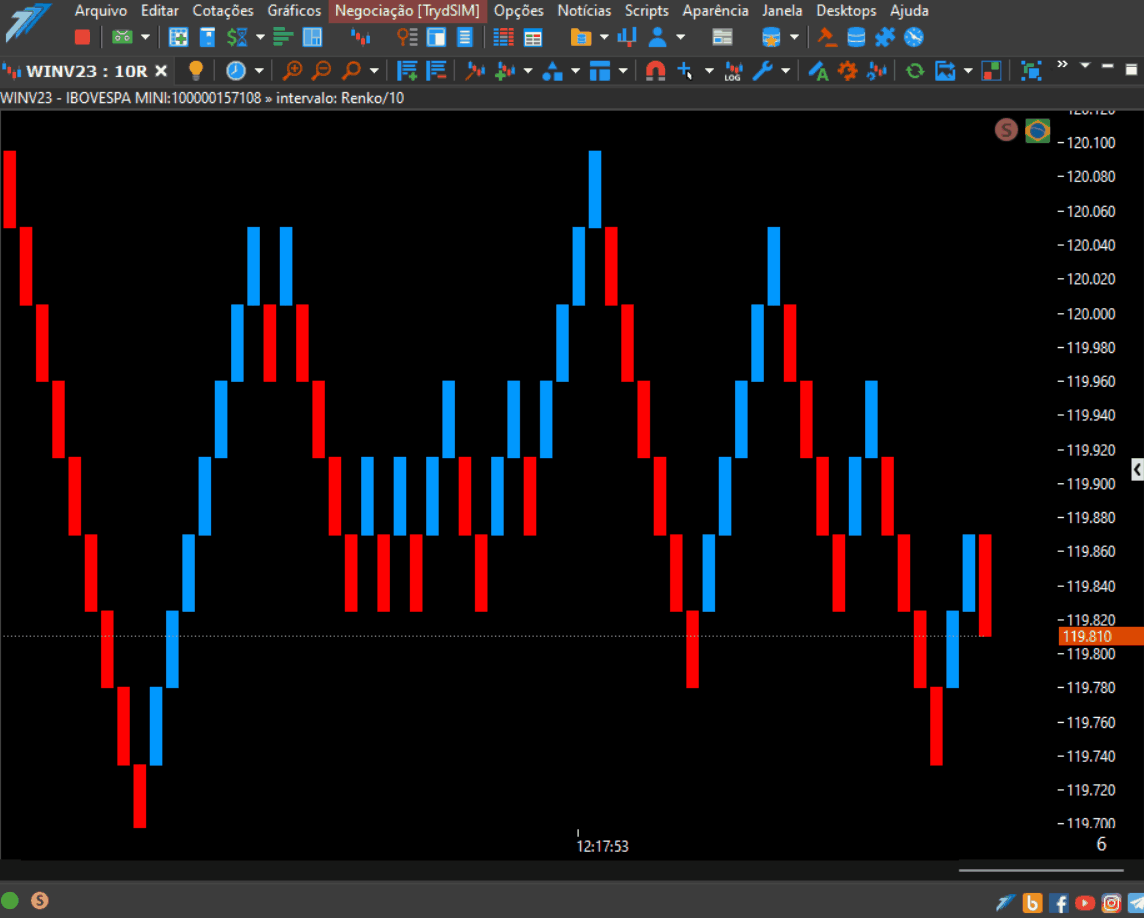Click the green refresh arrows icon

point(915,71)
